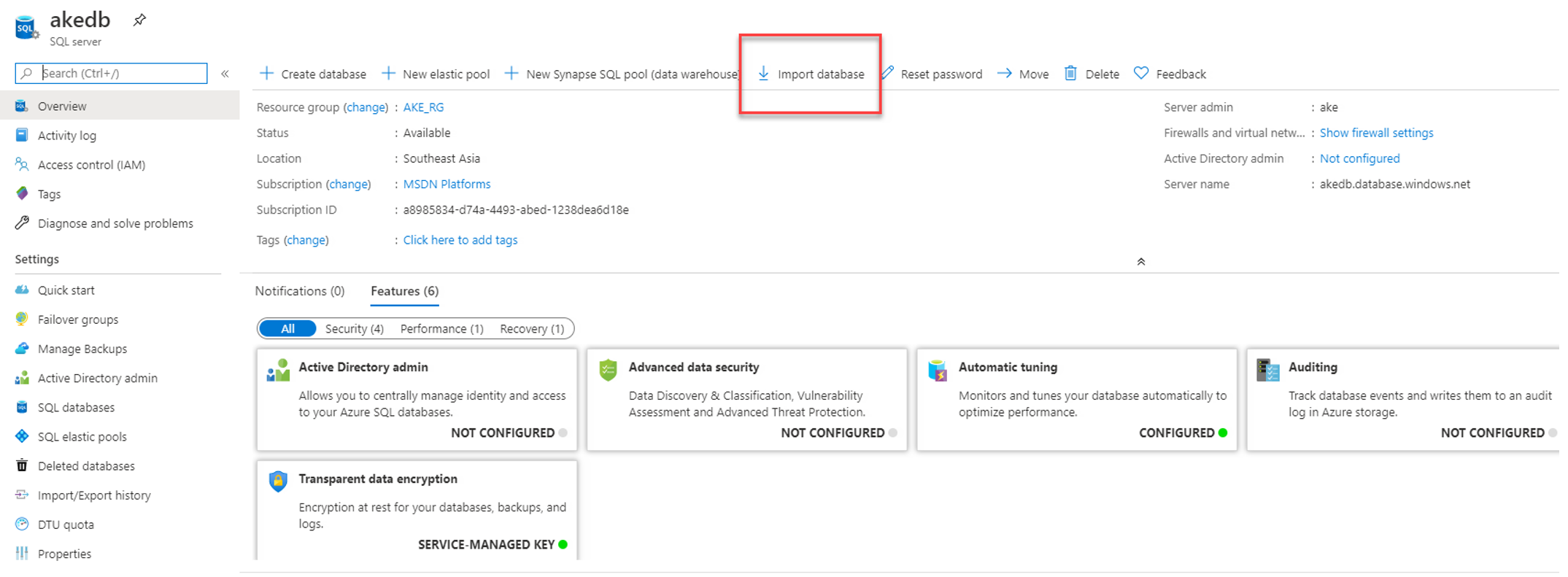
Task: Collapse the sidebar with double chevron
Action: [x=225, y=74]
